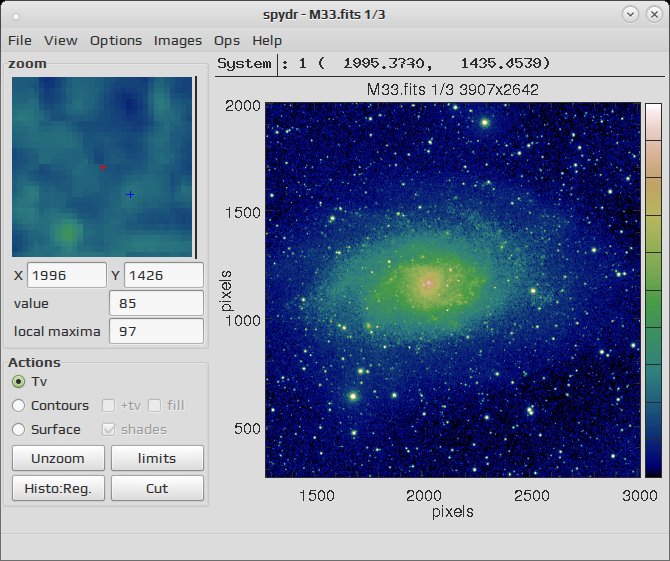Viewport: 670px width, 561px height.
Task: Click the zoom preview thumbnail
Action: coord(102,167)
